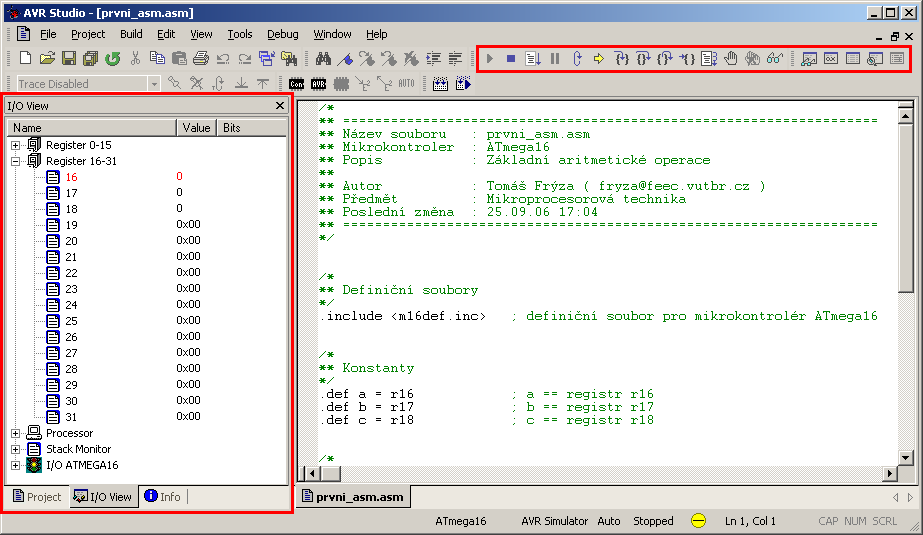Open the File menu
Viewport: 923px width, 535px height.
coord(48,34)
